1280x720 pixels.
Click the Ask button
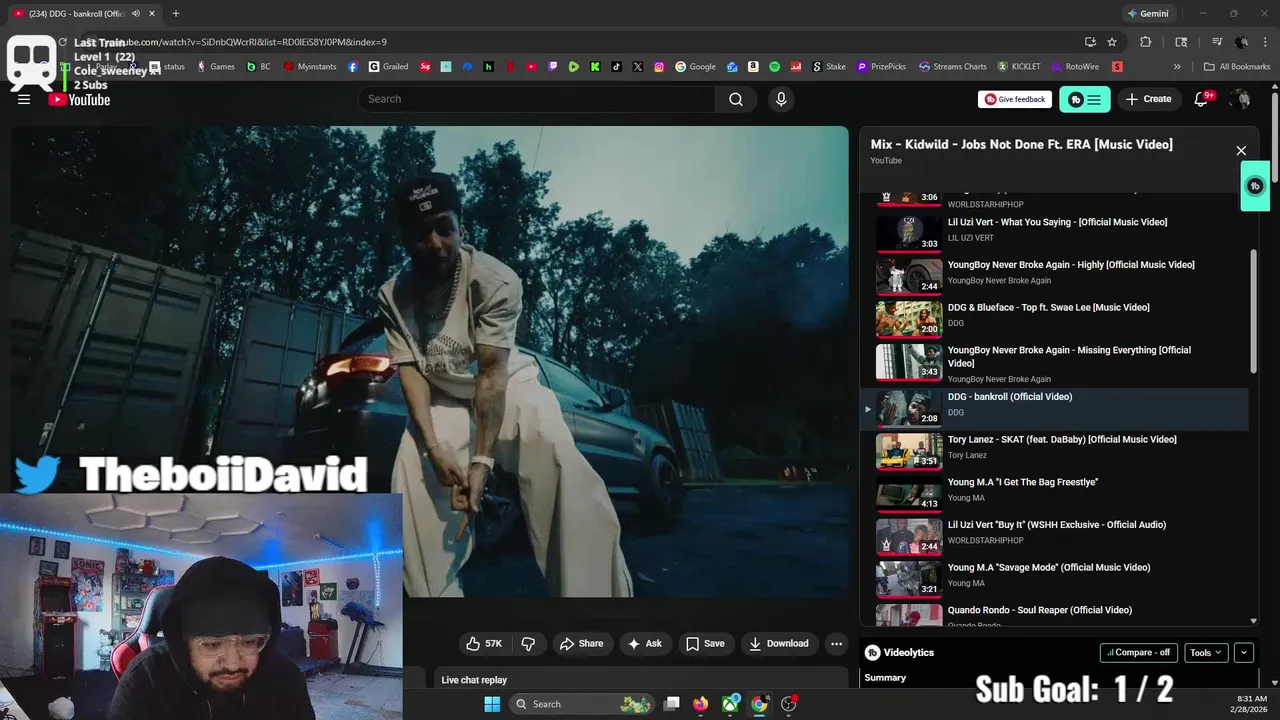645,644
